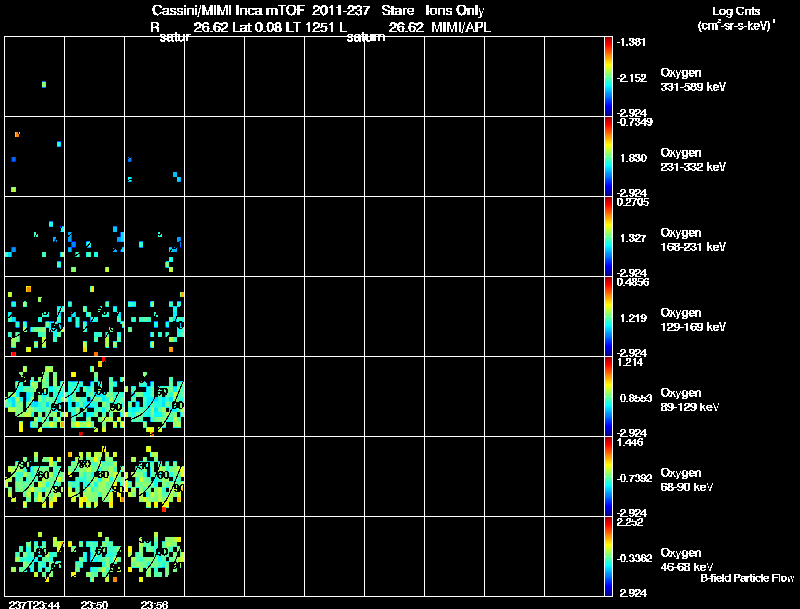Click the 331-589 keV image panel at 23:44
800x609 pixels.
point(35,77)
